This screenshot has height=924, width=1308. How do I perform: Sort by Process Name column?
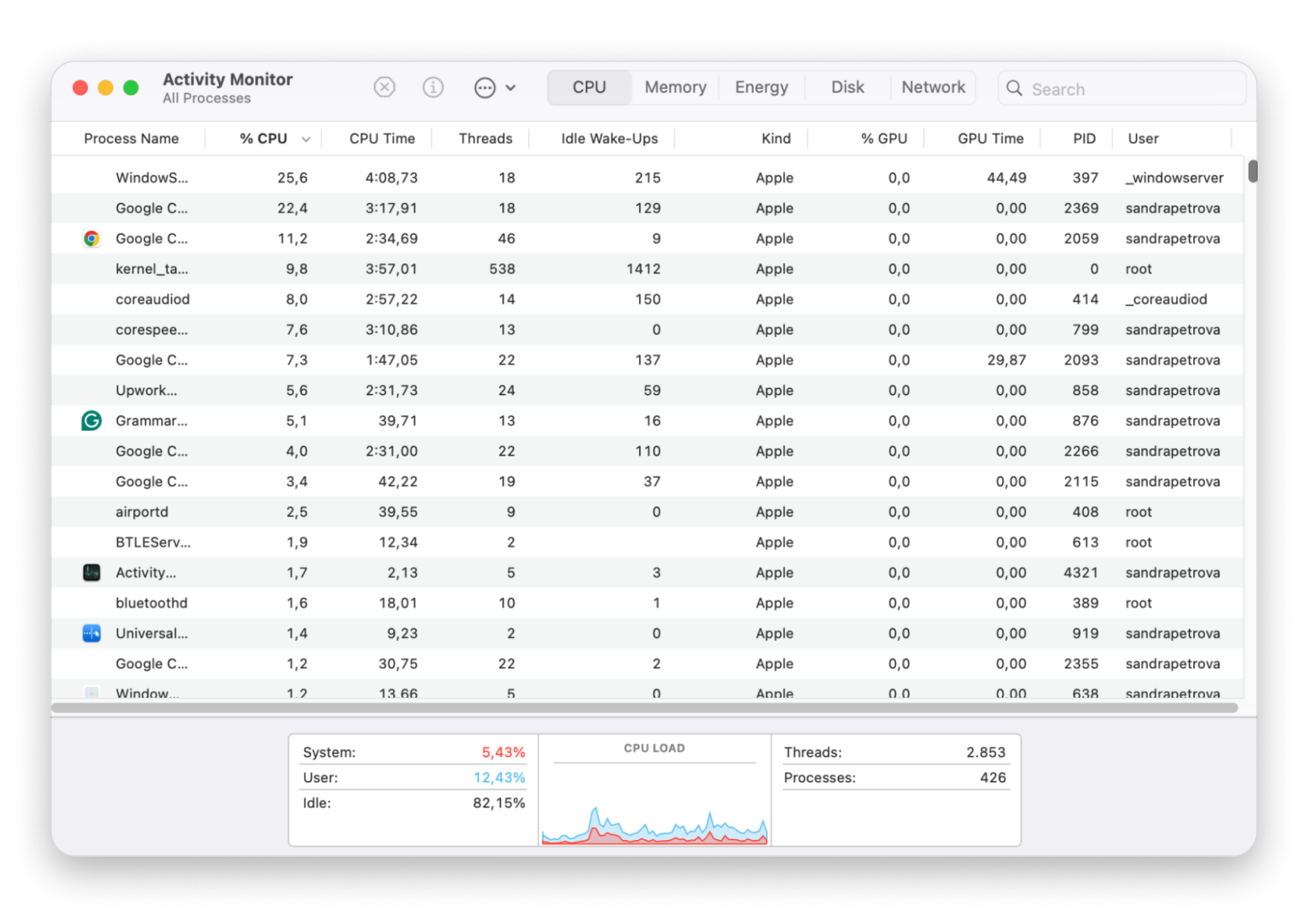[x=132, y=138]
